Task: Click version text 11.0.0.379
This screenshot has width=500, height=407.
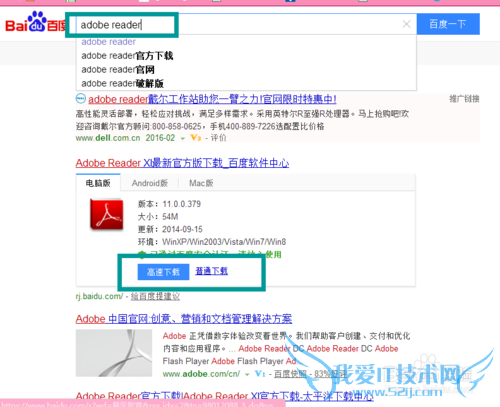Action: click(x=182, y=204)
